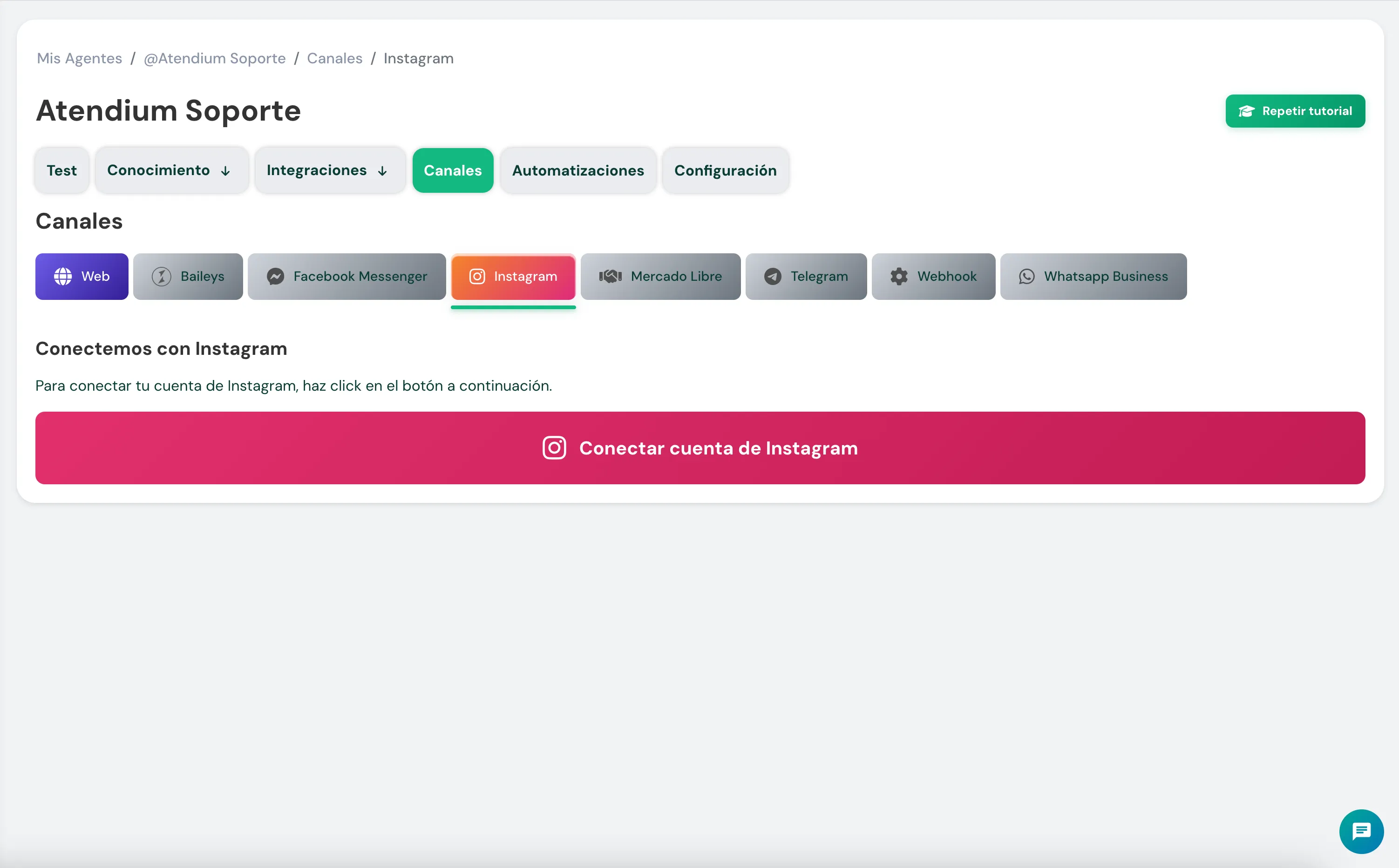Select the Whatsapp Business channel
Viewport: 1399px width, 868px height.
pyautogui.click(x=1093, y=276)
